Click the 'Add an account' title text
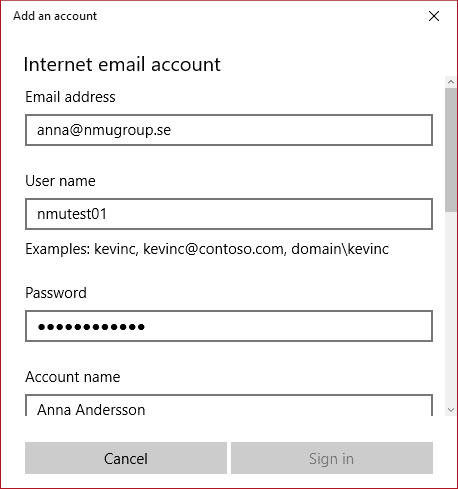This screenshot has width=458, height=489. pos(55,16)
